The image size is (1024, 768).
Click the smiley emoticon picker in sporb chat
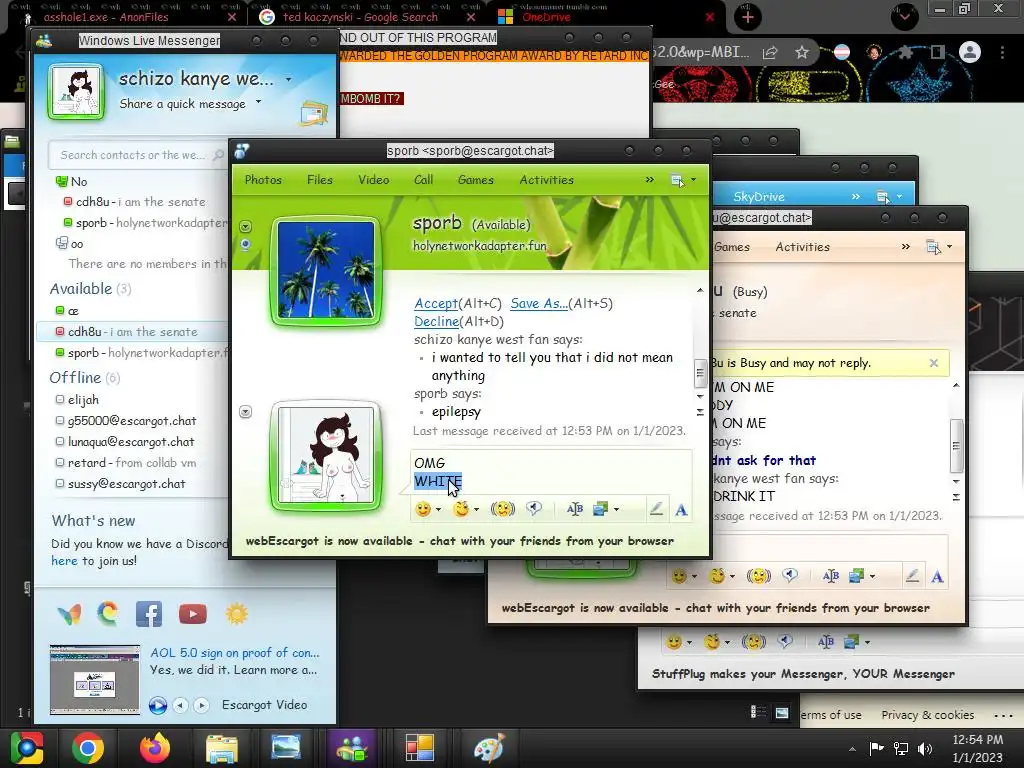pos(423,509)
